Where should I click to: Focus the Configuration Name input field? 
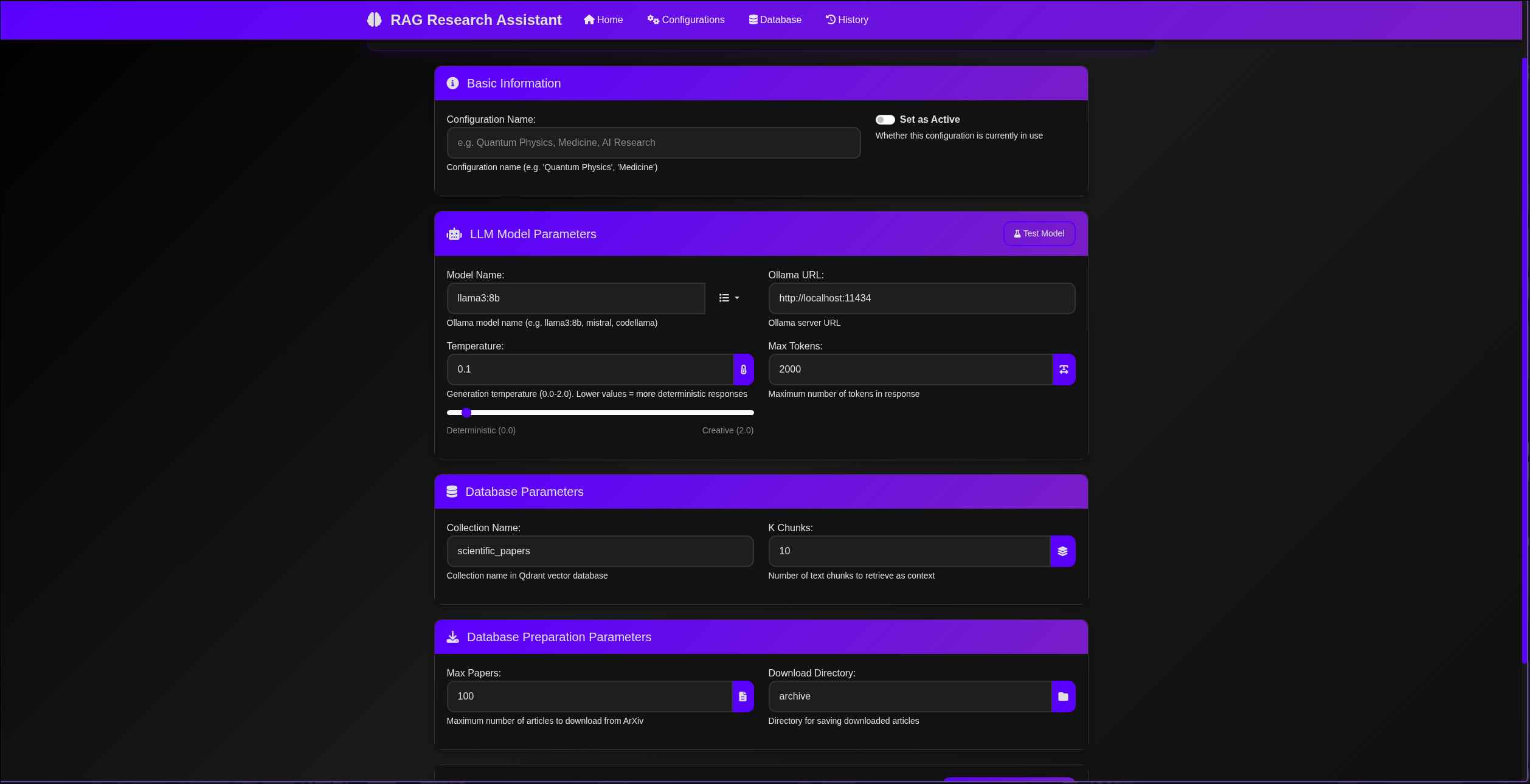(x=653, y=143)
